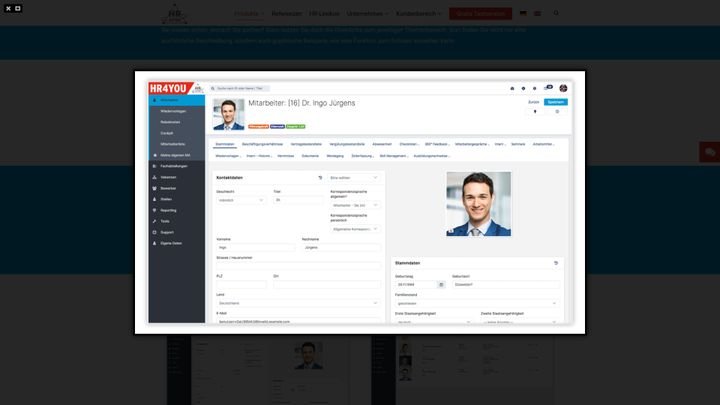Image resolution: width=720 pixels, height=405 pixels.
Task: Open the Geschlecht dropdown
Action: click(x=241, y=200)
